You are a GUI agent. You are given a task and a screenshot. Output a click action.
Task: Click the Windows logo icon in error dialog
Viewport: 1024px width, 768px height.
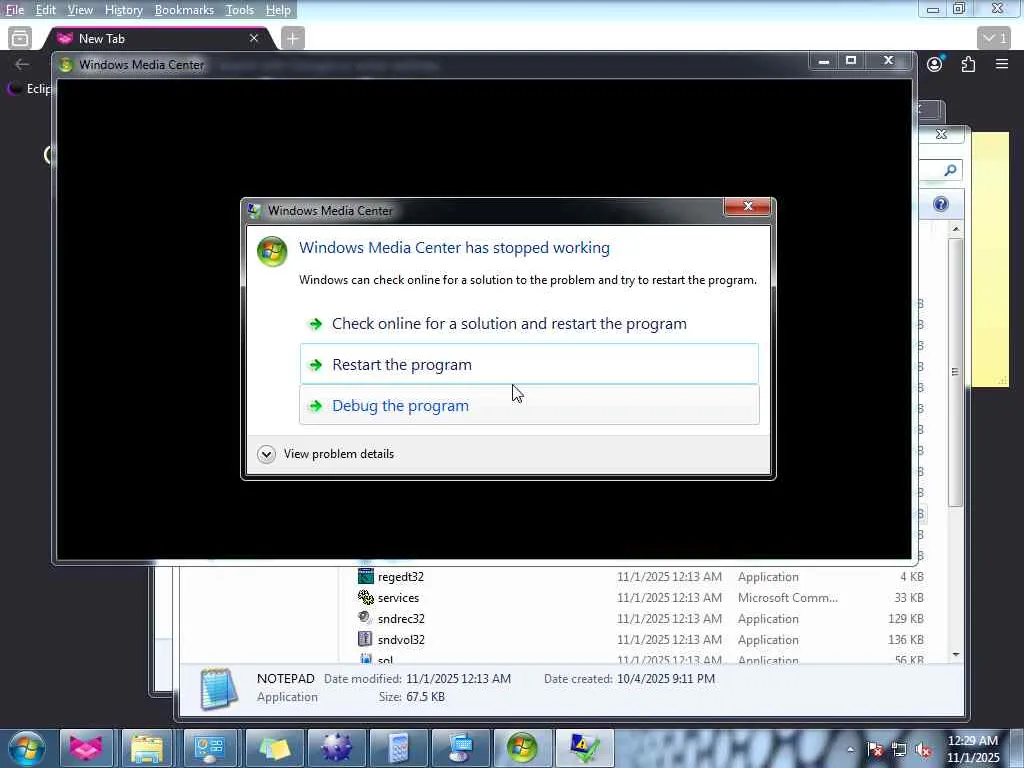[272, 251]
